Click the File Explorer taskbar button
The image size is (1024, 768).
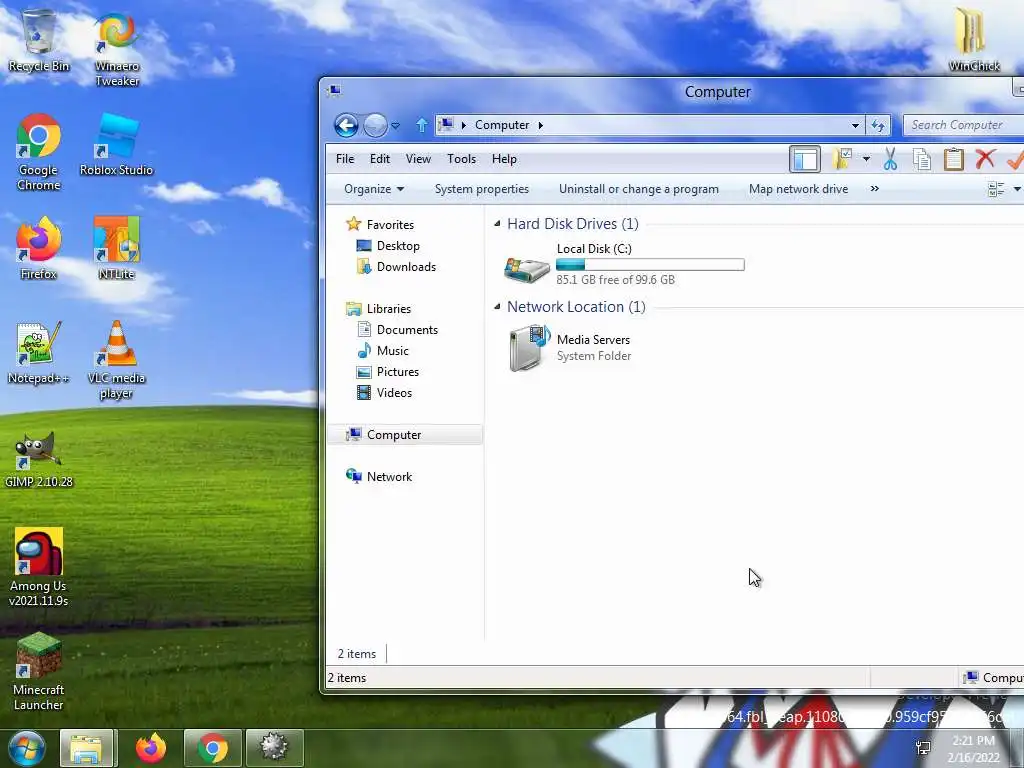tap(88, 748)
